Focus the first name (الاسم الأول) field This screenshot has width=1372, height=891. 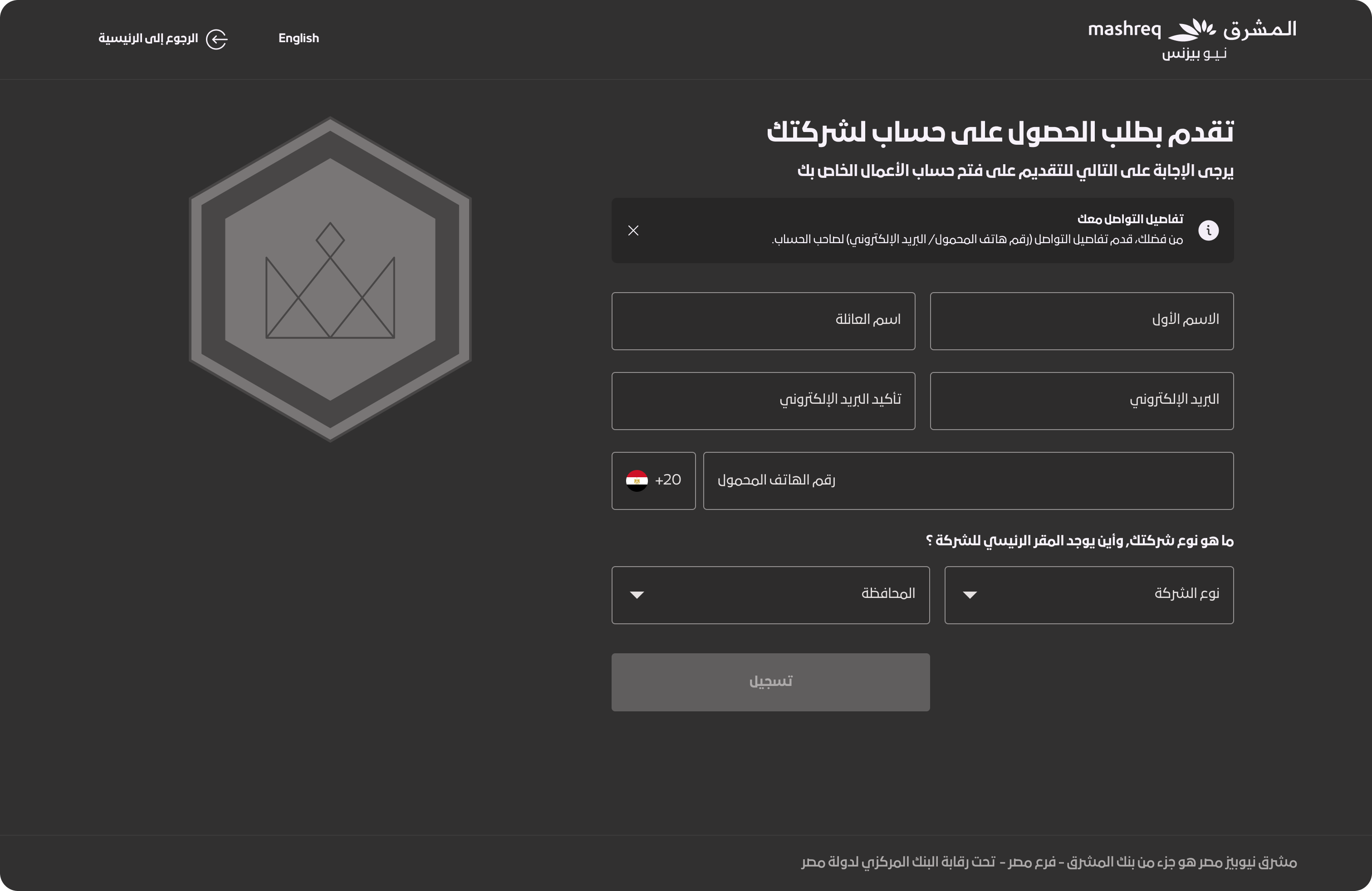tap(1082, 321)
